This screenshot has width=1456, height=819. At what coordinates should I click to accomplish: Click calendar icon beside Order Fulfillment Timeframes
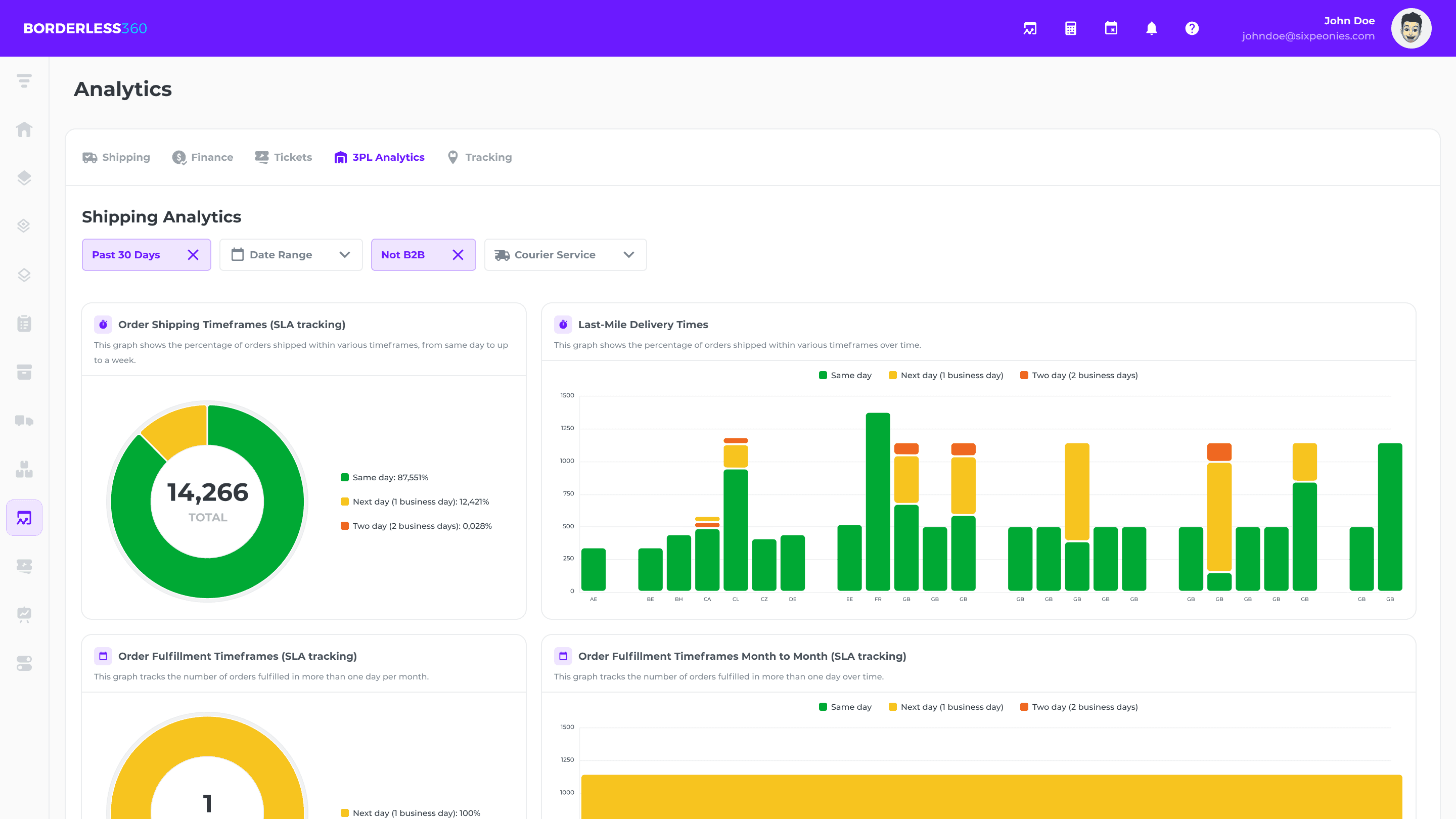click(103, 656)
